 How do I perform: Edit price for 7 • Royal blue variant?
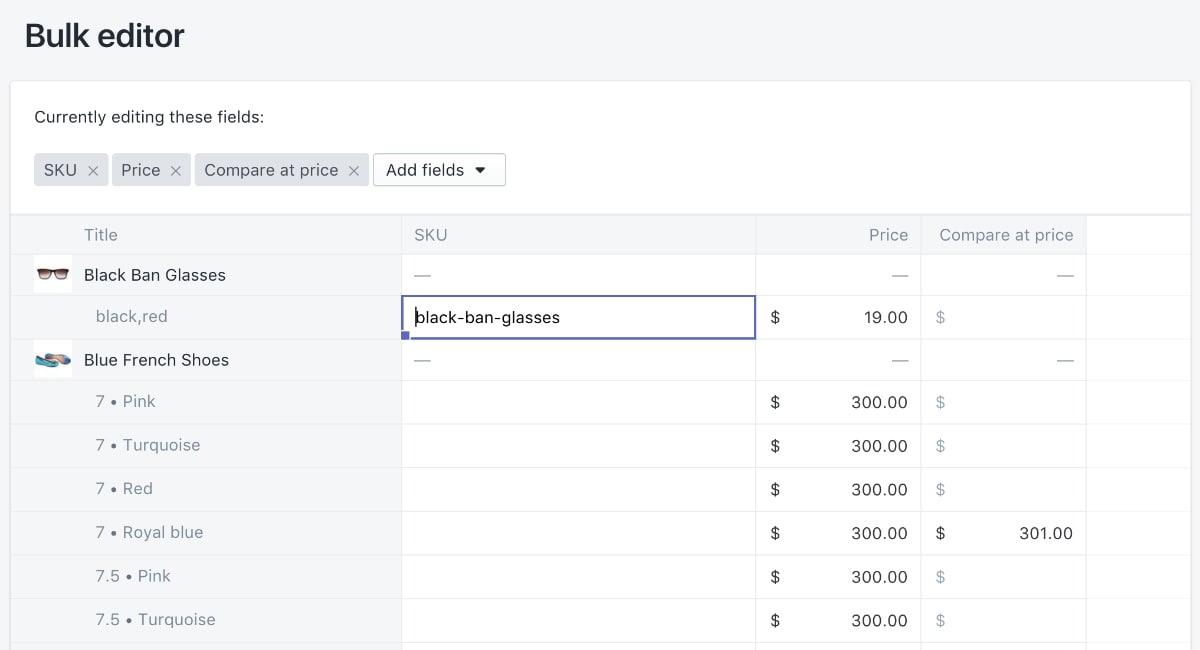pyautogui.click(x=838, y=533)
